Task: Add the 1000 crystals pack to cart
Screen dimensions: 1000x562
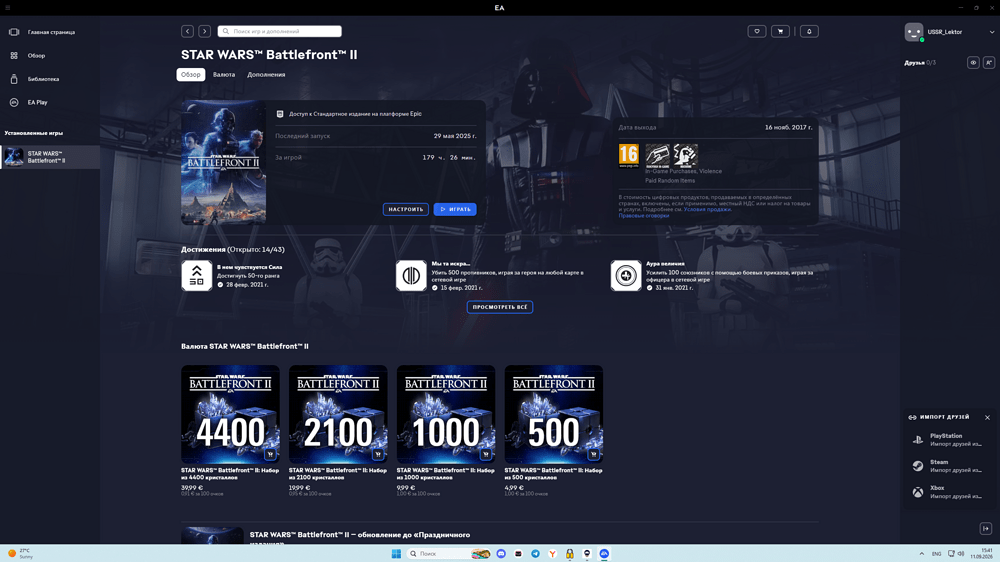Action: coord(485,454)
